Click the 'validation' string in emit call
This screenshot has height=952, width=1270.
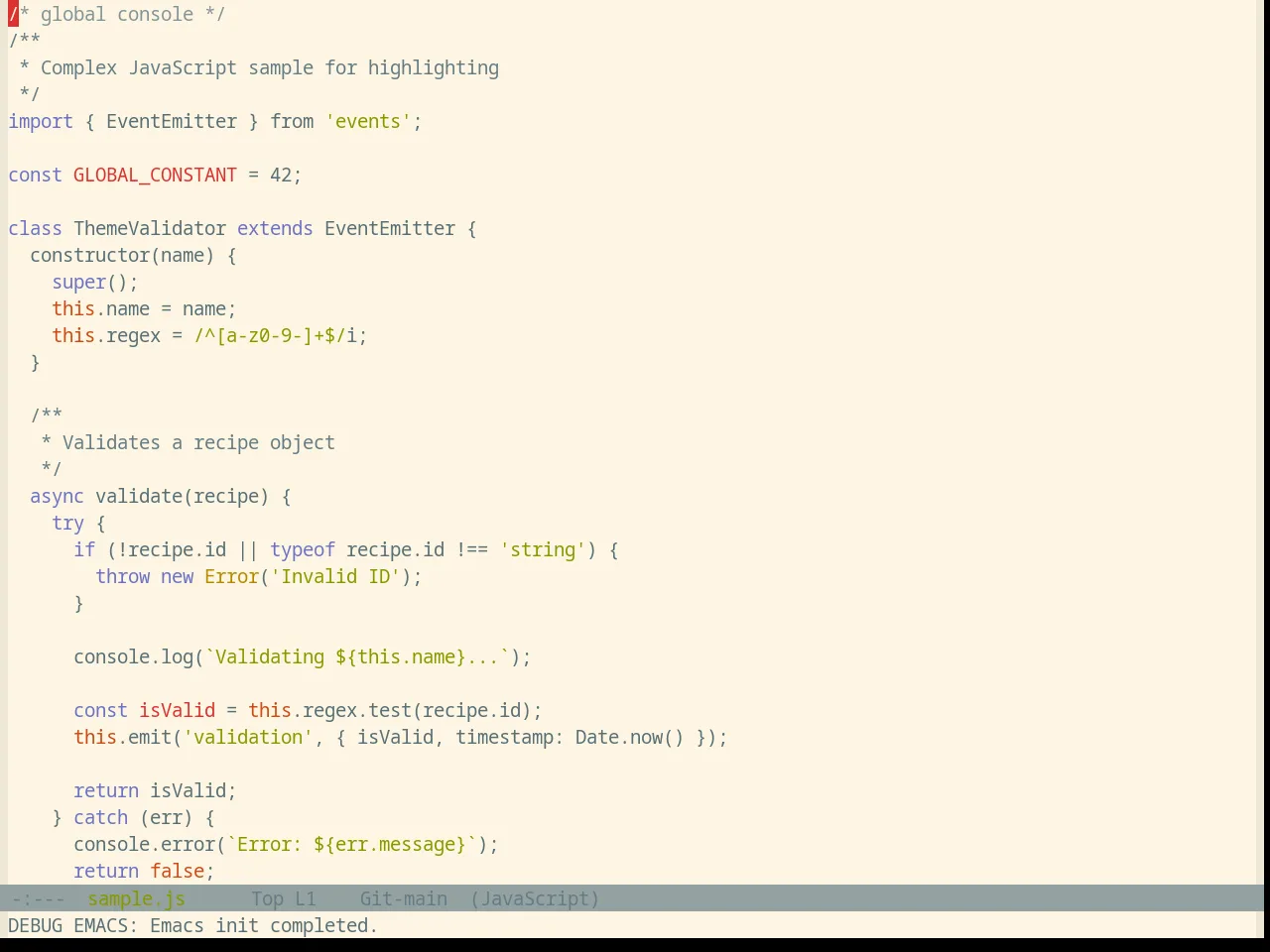click(x=248, y=737)
